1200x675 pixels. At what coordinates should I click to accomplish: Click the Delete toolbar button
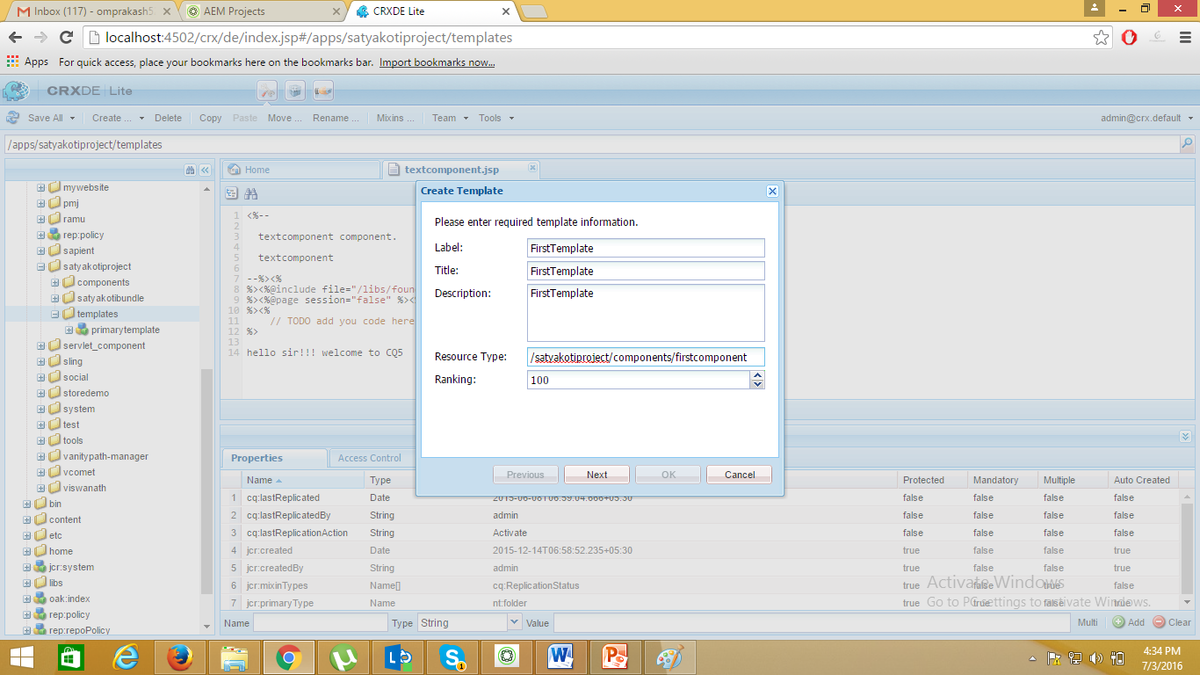(168, 118)
